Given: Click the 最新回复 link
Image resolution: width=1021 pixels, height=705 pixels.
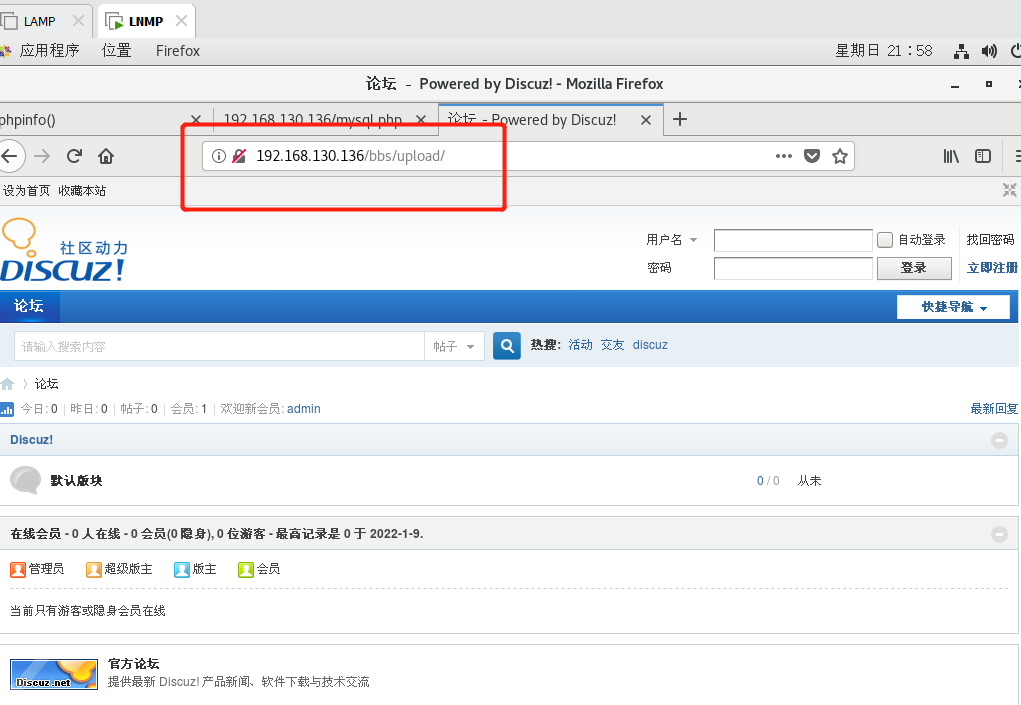Looking at the screenshot, I should (x=994, y=409).
